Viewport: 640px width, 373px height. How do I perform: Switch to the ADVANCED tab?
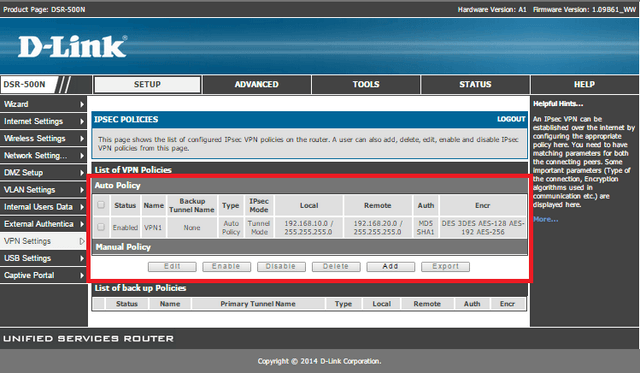[x=257, y=84]
